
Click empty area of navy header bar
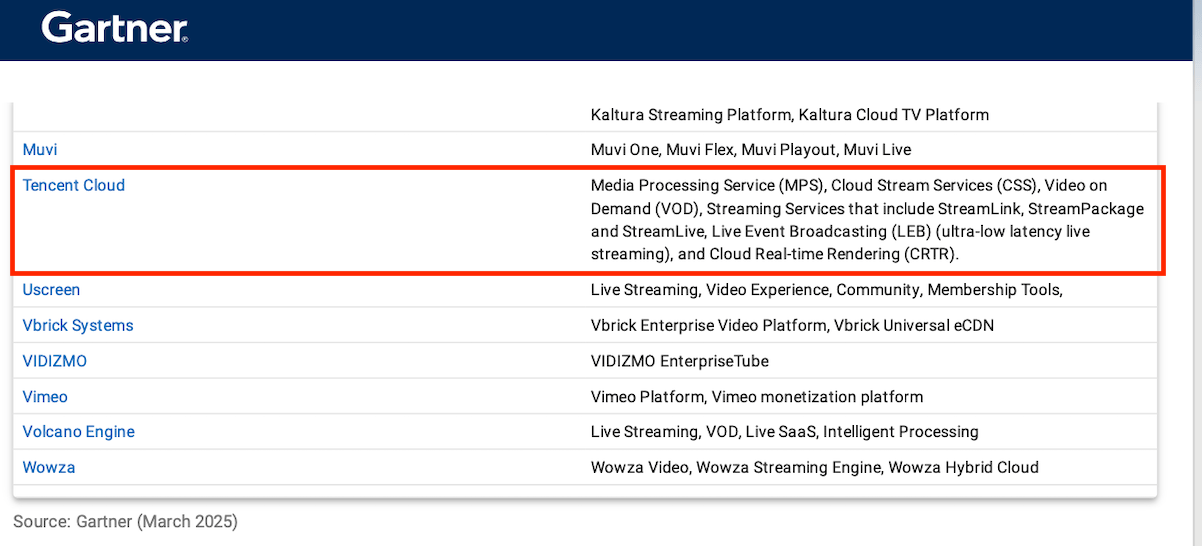tap(700, 30)
